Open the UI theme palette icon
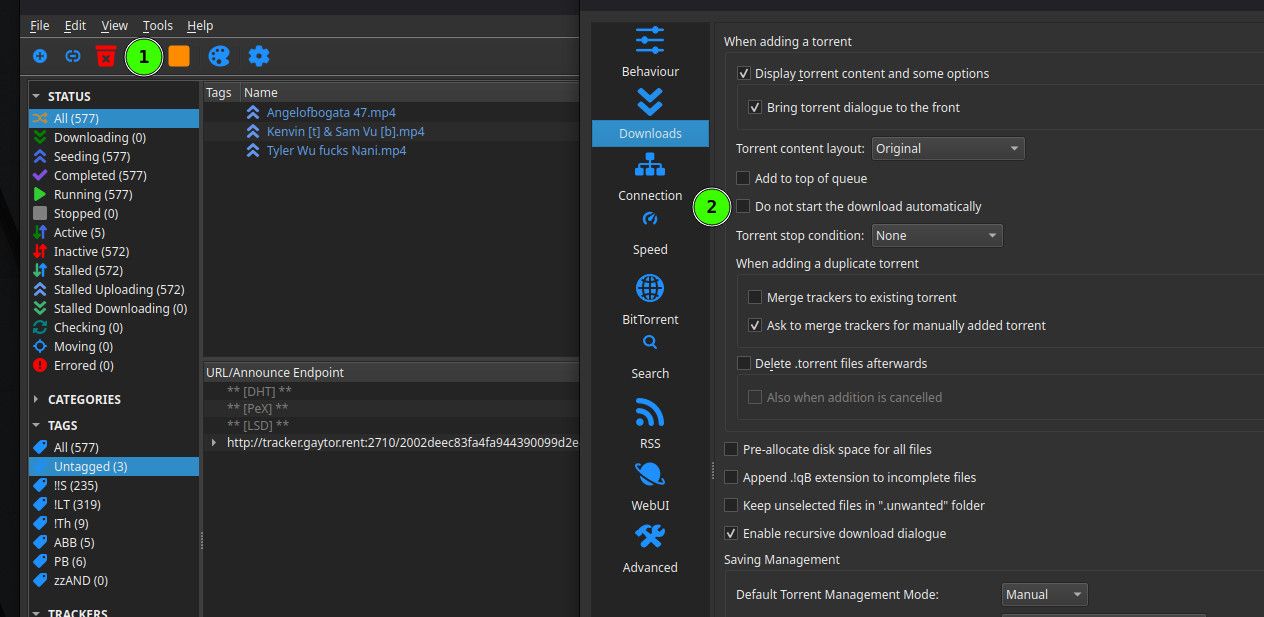 coord(218,57)
